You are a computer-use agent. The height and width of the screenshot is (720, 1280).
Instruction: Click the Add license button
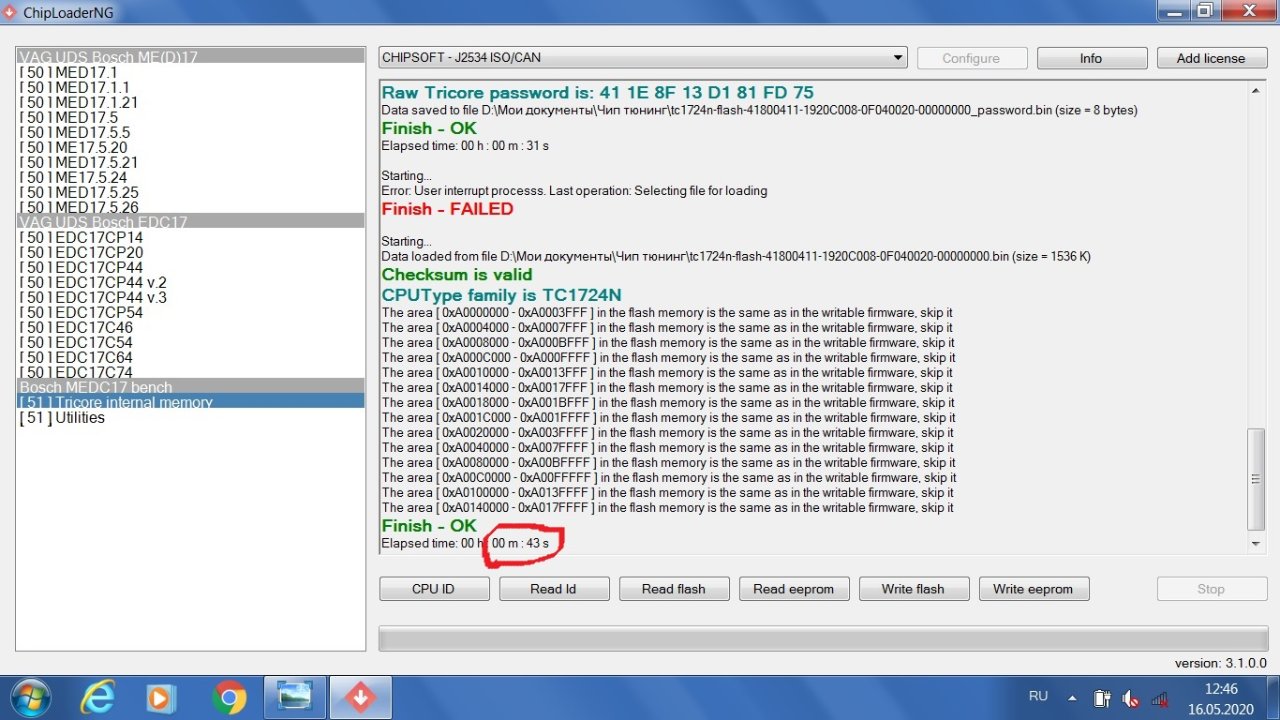(x=1210, y=58)
